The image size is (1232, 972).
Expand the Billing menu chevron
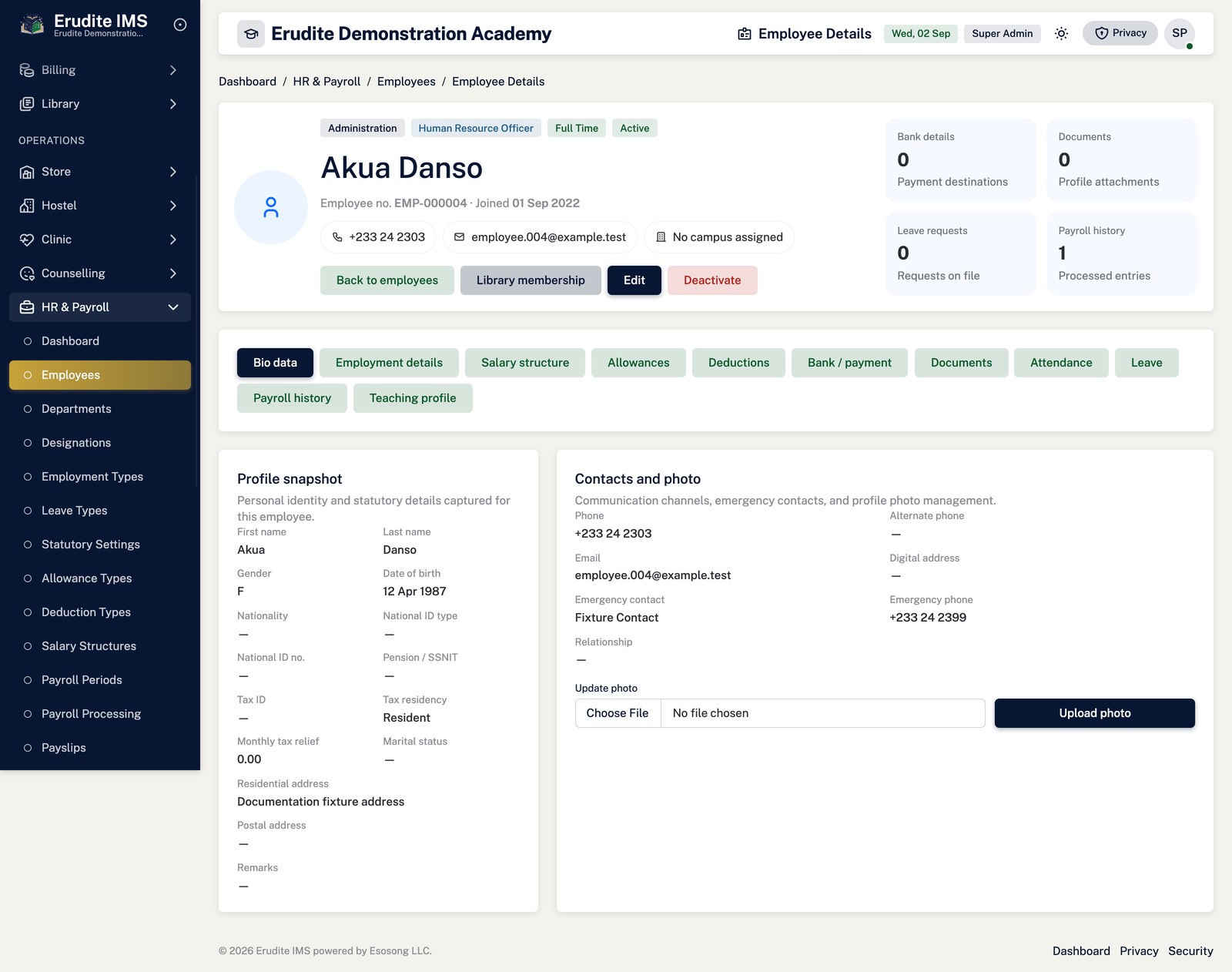coord(173,70)
